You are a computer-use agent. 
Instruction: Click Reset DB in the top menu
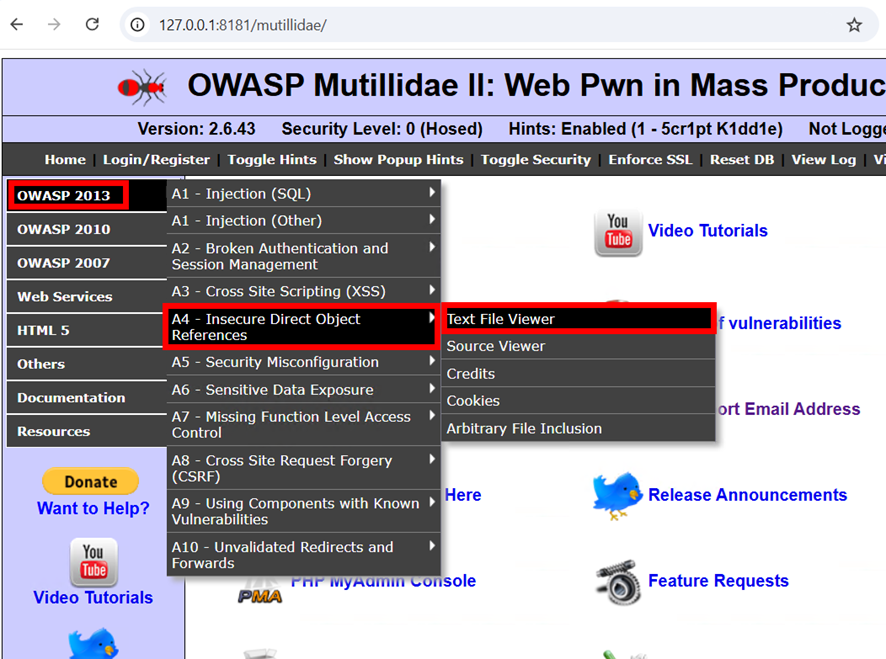click(x=742, y=159)
